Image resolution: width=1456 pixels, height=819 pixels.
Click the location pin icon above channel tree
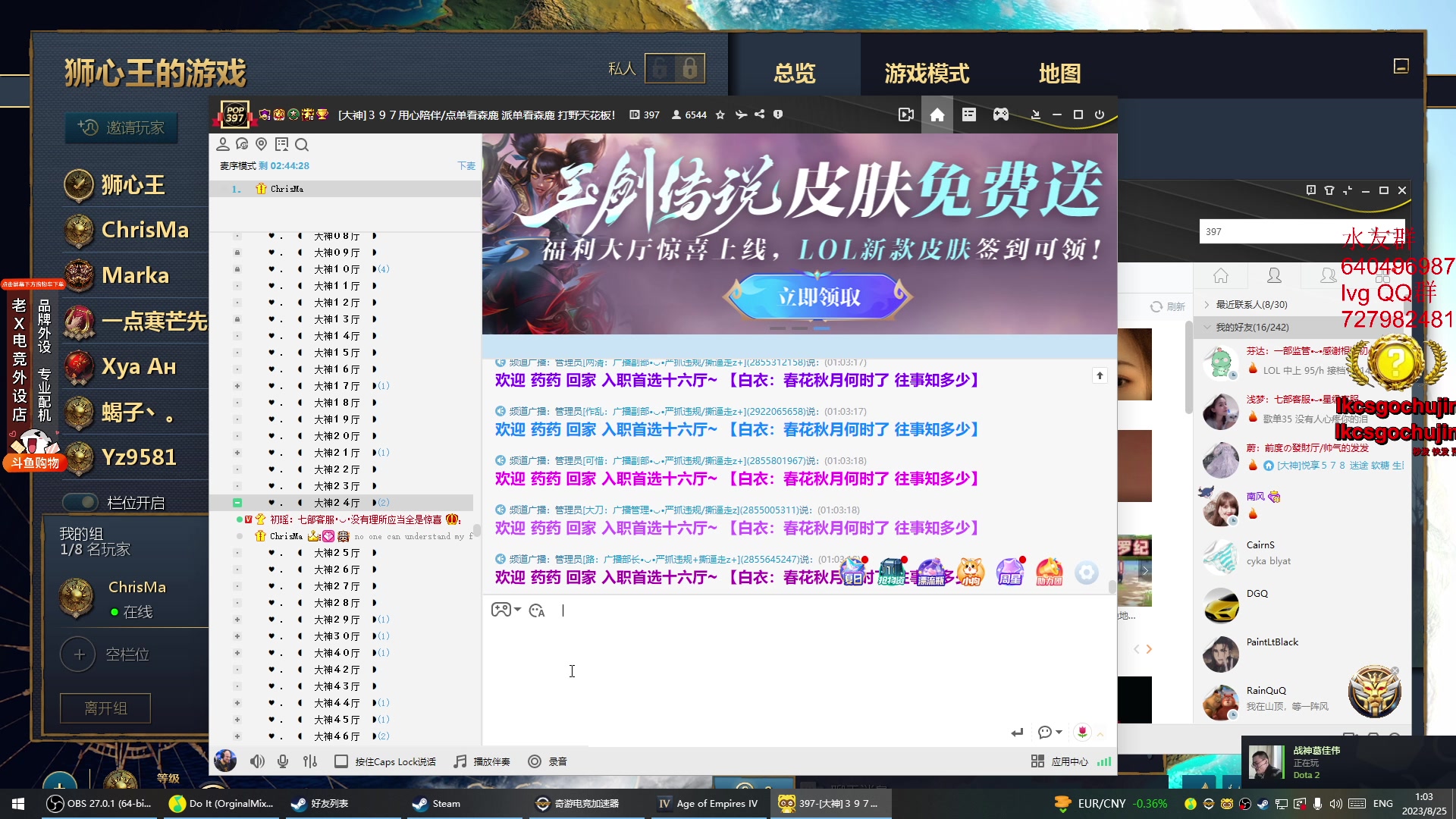(262, 144)
